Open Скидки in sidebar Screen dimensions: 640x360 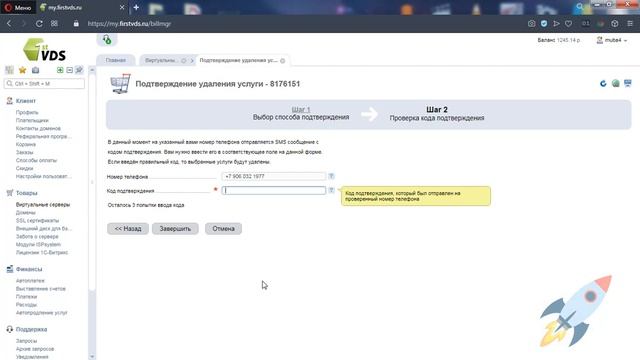click(x=24, y=168)
